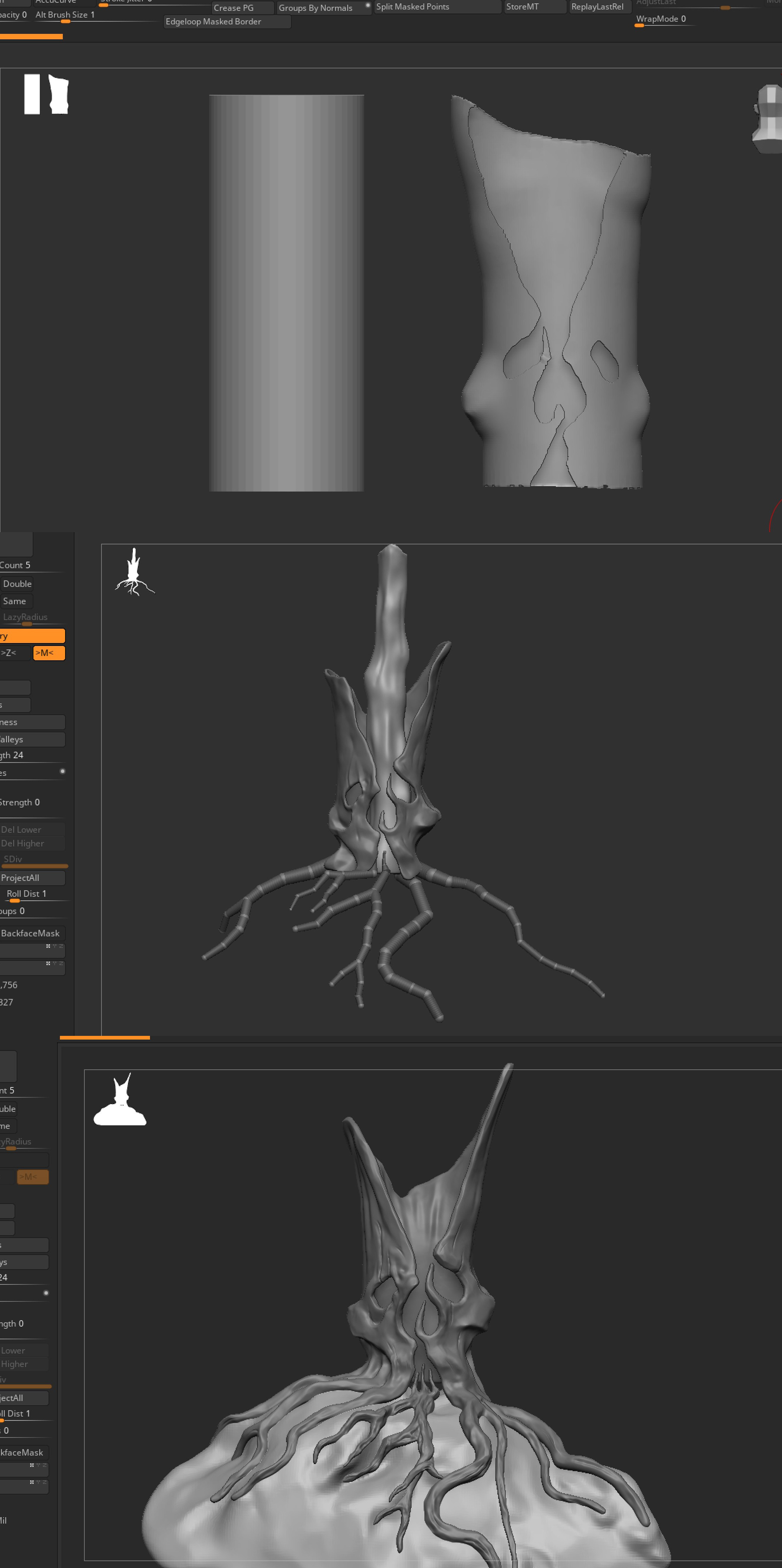Toggle the >Z< symmetry axis button

click(x=15, y=652)
